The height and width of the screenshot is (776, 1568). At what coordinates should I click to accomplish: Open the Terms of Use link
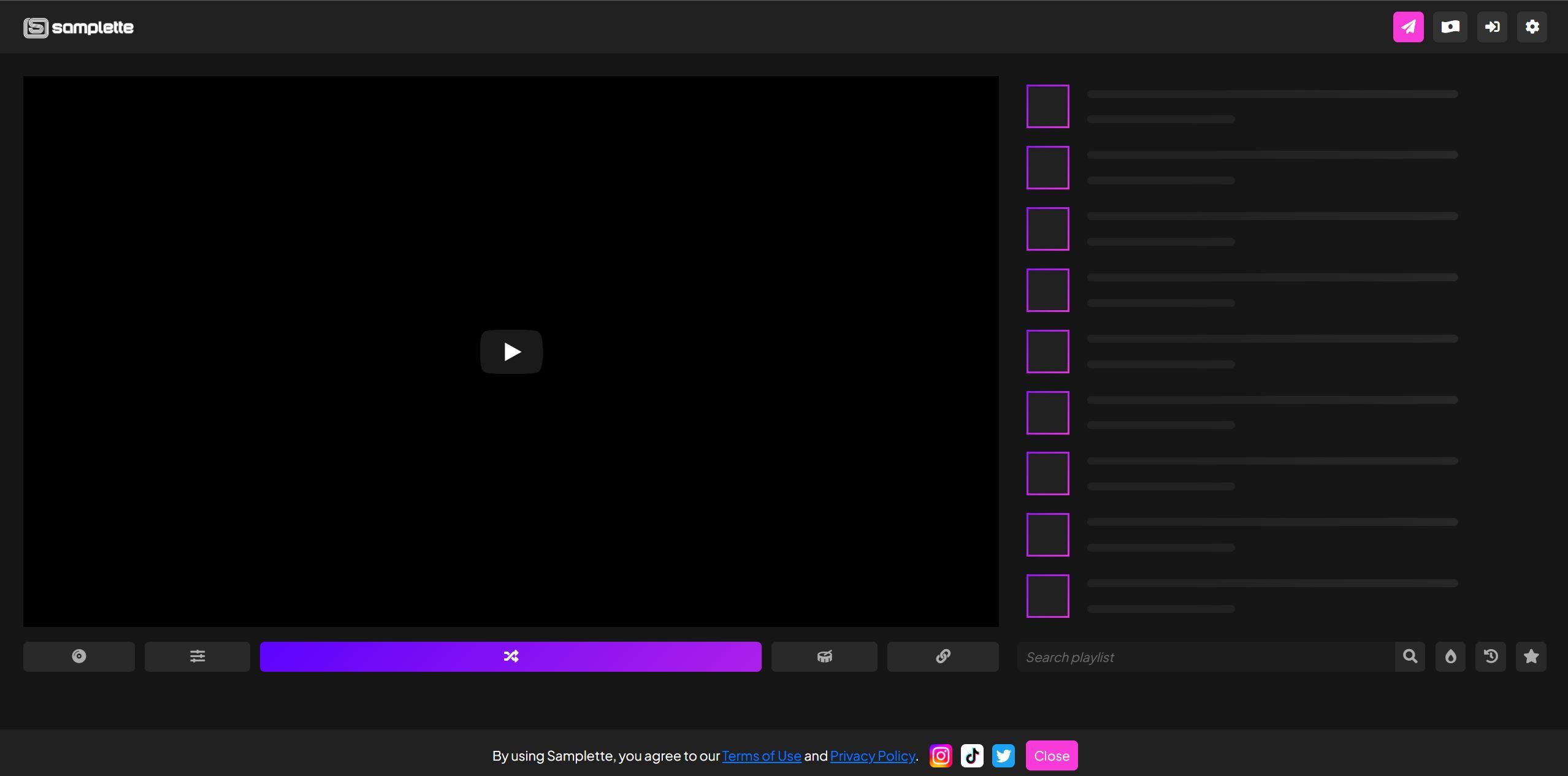(761, 756)
